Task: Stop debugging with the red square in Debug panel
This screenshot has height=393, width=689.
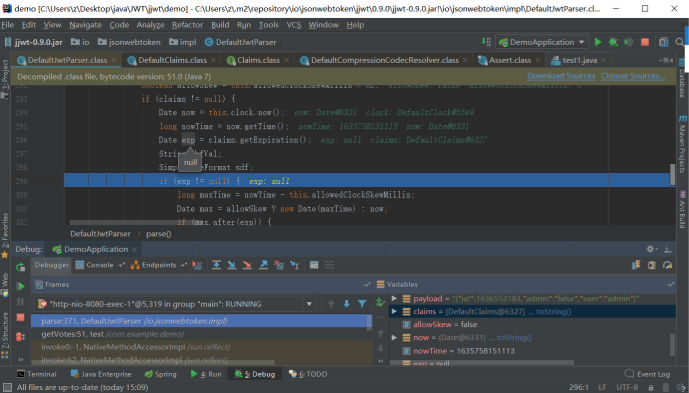Action: [20, 317]
